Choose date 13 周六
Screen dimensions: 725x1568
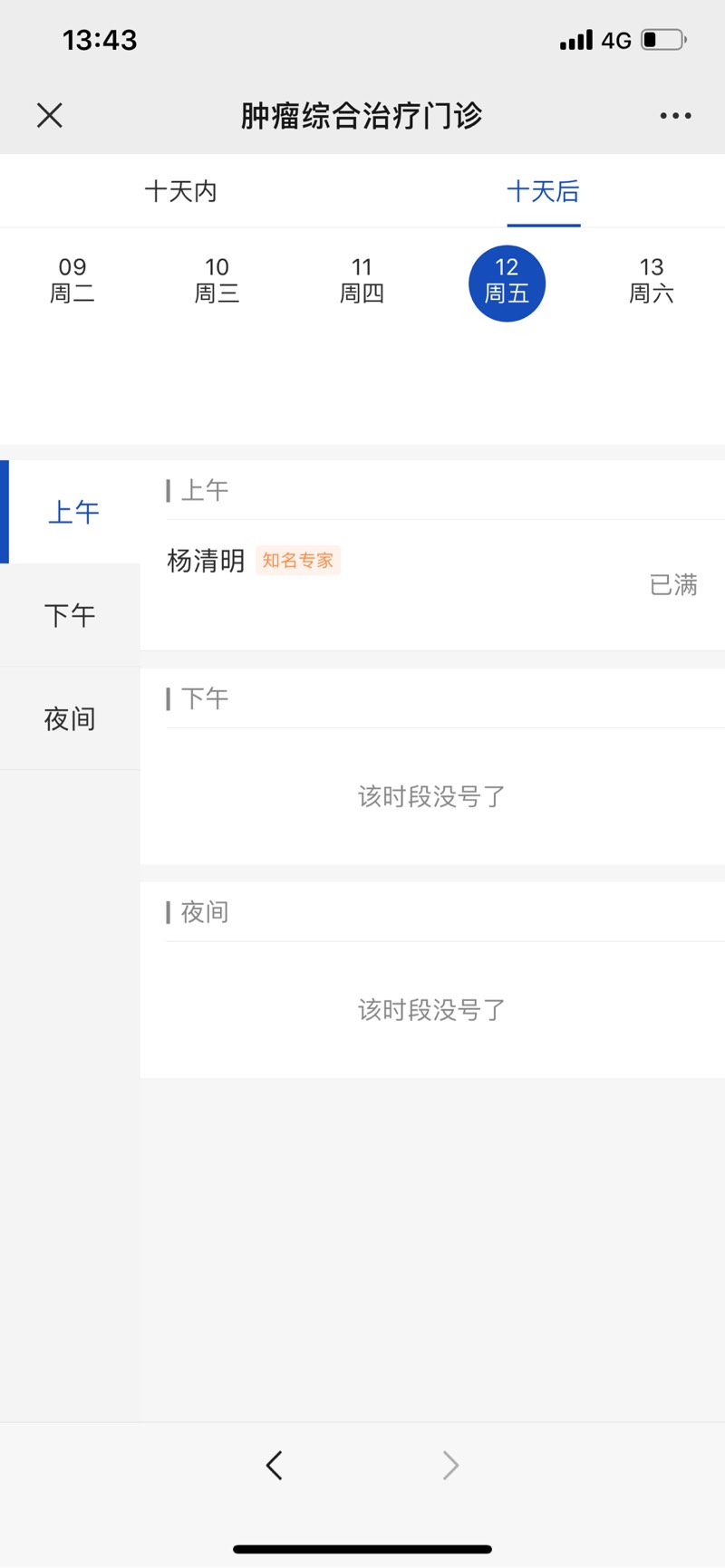(x=652, y=280)
